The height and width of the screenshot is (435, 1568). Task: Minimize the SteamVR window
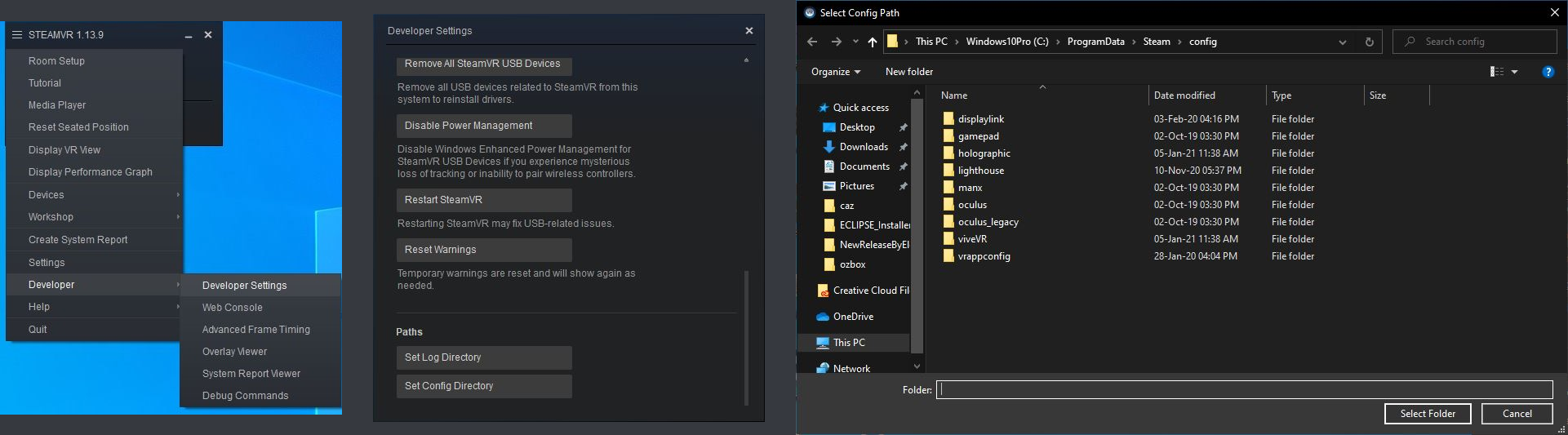point(189,36)
